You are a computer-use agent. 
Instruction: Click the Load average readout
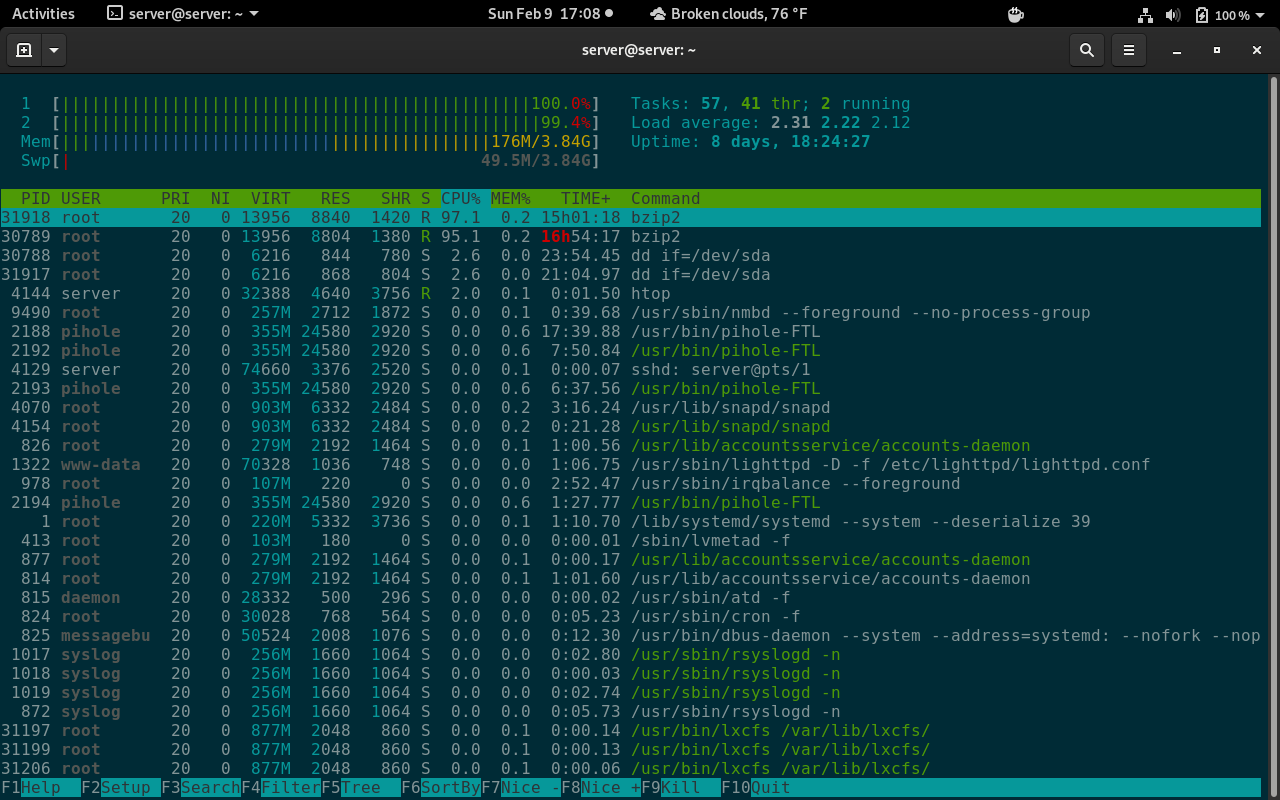tap(771, 122)
